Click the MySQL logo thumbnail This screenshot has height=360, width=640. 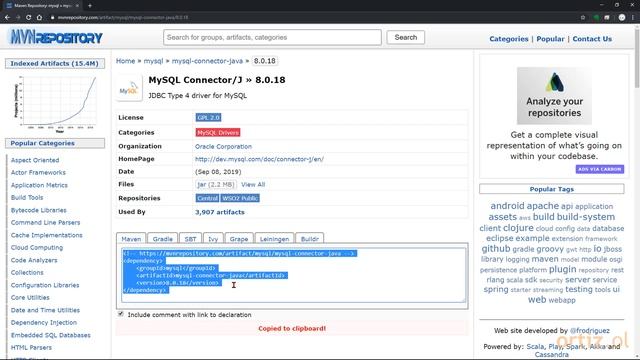point(129,88)
